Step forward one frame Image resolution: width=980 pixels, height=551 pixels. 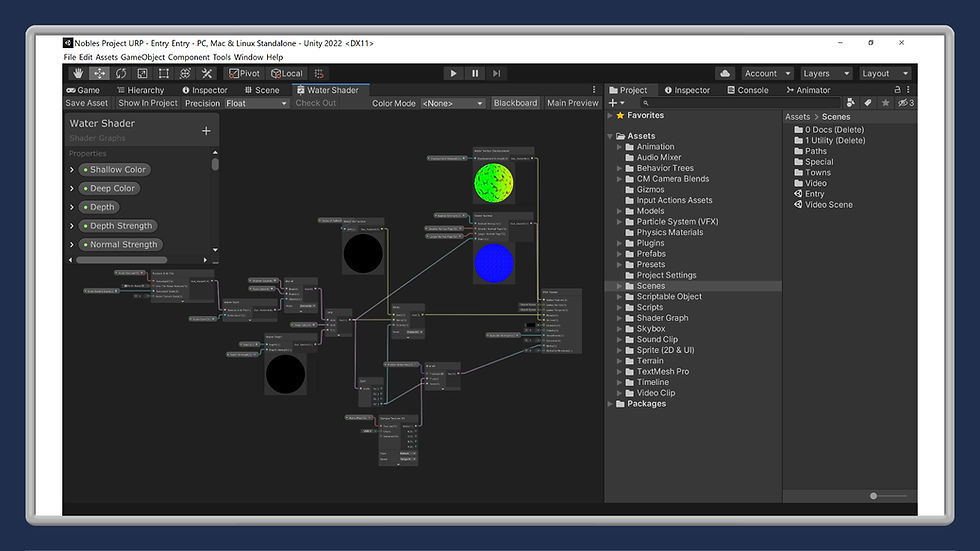[496, 73]
